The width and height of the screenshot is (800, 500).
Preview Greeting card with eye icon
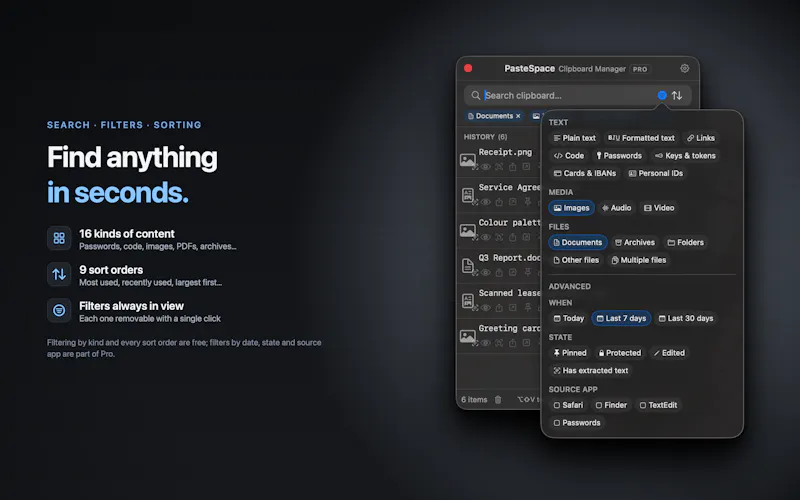tap(486, 343)
